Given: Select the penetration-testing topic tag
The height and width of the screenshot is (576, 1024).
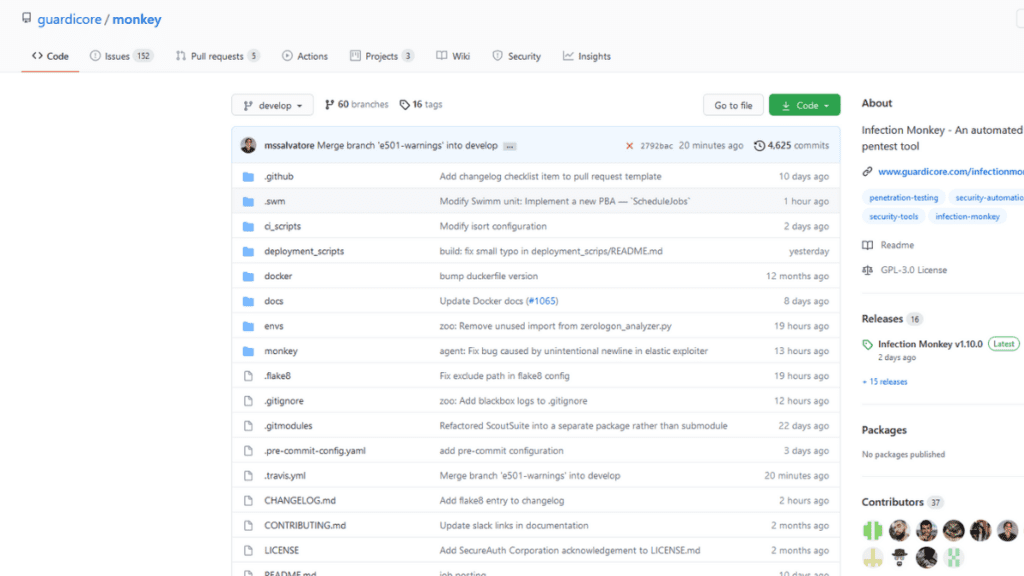Looking at the screenshot, I should click(x=904, y=198).
